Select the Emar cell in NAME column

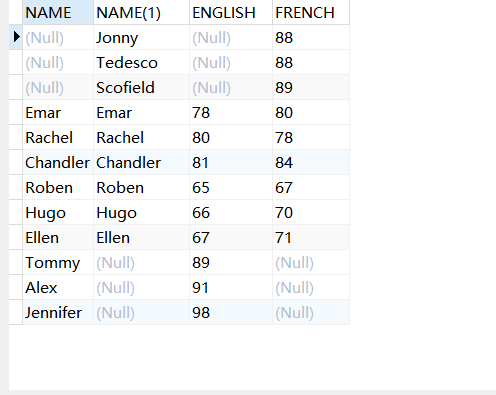(x=58, y=112)
